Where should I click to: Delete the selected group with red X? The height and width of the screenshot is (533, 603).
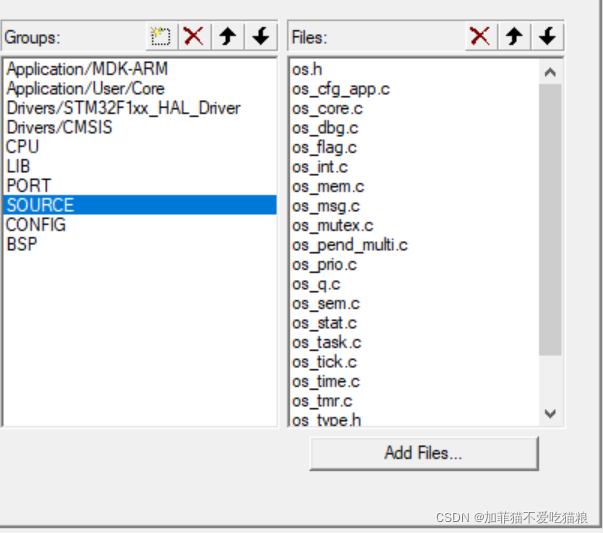tap(195, 37)
